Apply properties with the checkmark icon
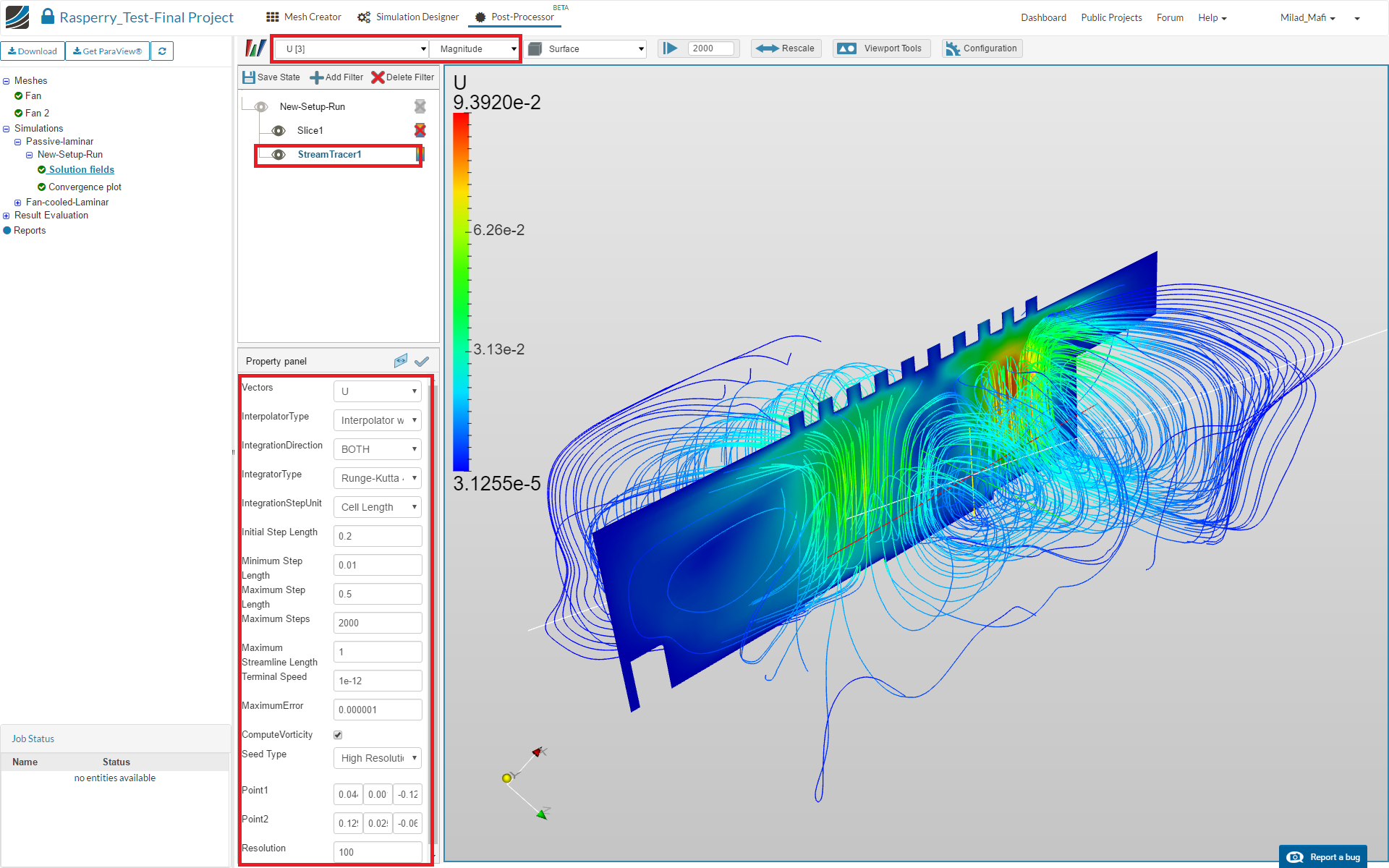This screenshot has height=868, width=1389. pos(422,361)
